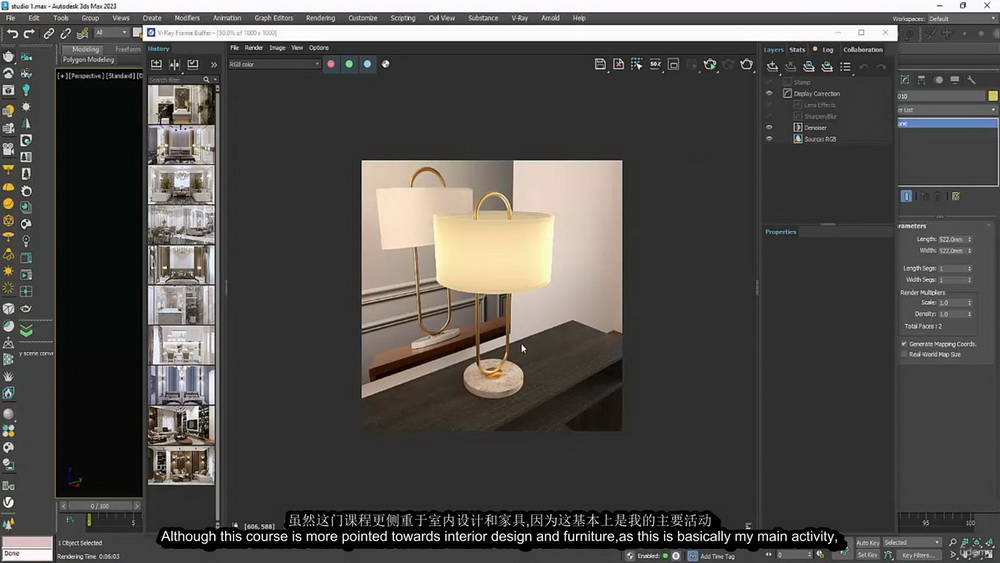Click the load layer preset icon
This screenshot has width=1000, height=563.
tap(827, 66)
